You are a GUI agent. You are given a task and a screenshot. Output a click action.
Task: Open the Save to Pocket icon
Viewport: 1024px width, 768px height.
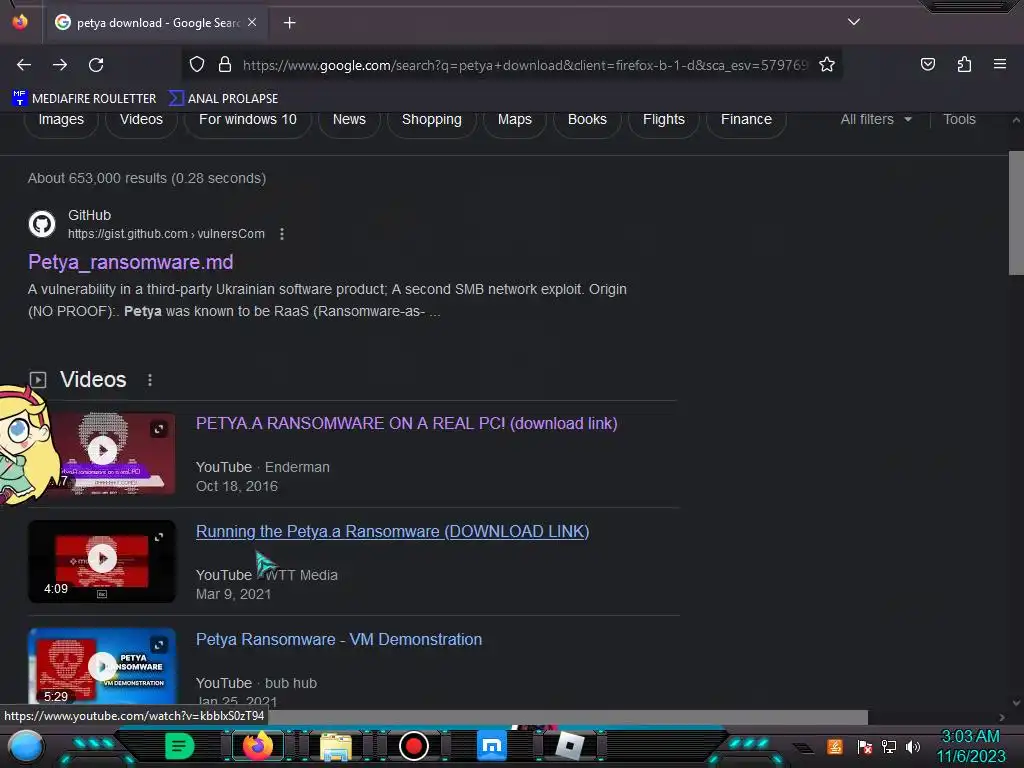point(927,64)
